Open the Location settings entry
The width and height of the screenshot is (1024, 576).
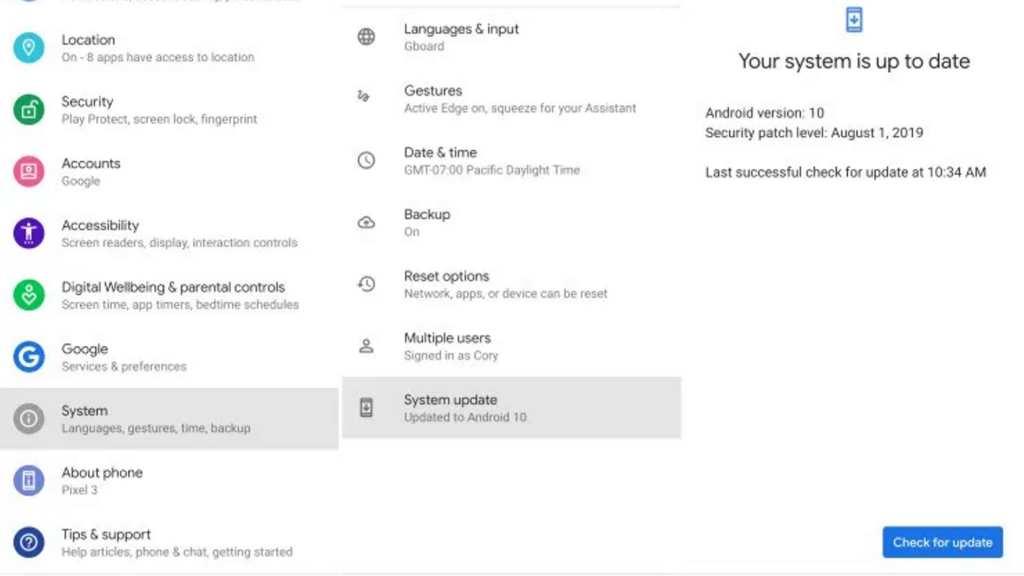(169, 48)
